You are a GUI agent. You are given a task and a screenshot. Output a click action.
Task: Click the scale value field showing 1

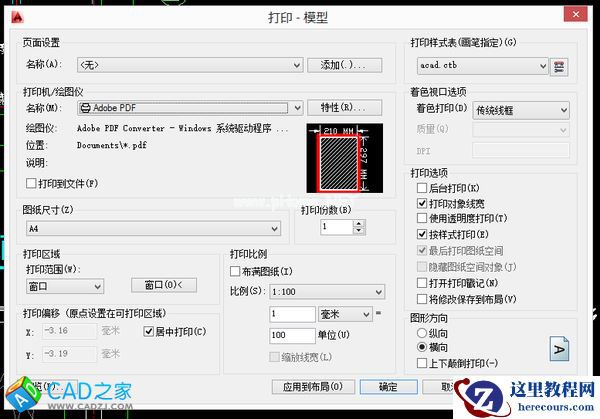pyautogui.click(x=292, y=314)
